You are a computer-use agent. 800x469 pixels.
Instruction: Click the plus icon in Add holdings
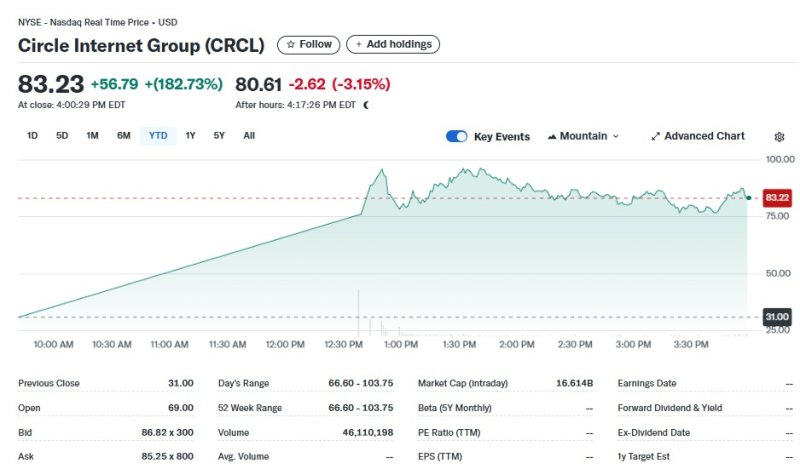pos(359,44)
